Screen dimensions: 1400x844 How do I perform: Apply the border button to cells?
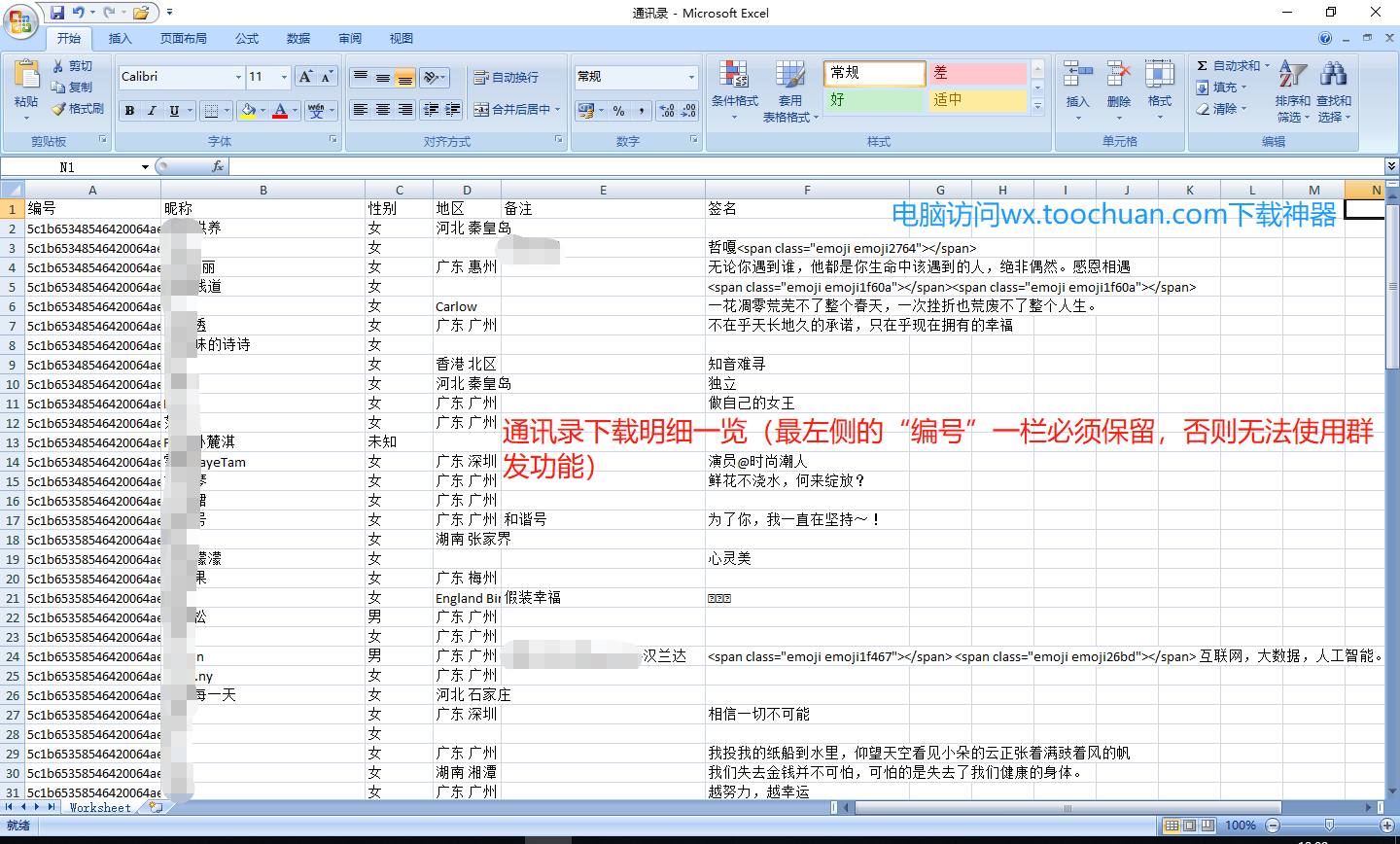(x=211, y=111)
